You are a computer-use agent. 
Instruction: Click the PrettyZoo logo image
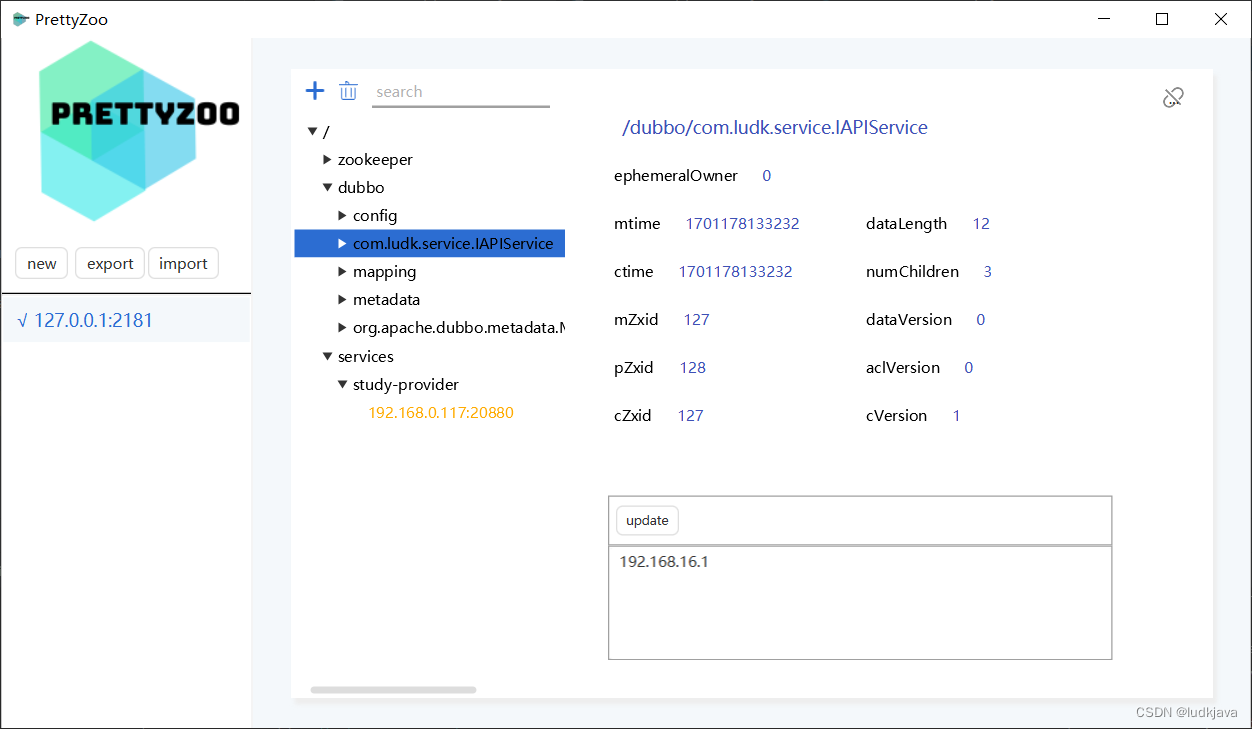(140, 131)
